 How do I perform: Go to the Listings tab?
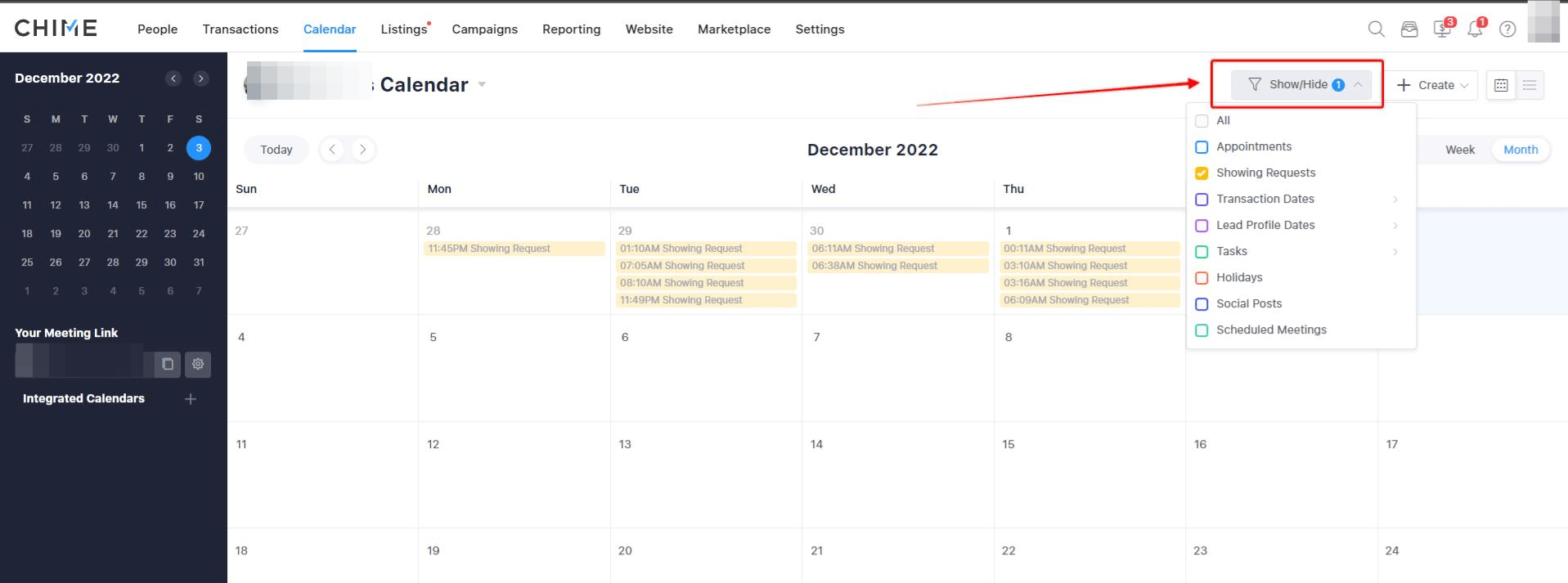click(x=402, y=29)
